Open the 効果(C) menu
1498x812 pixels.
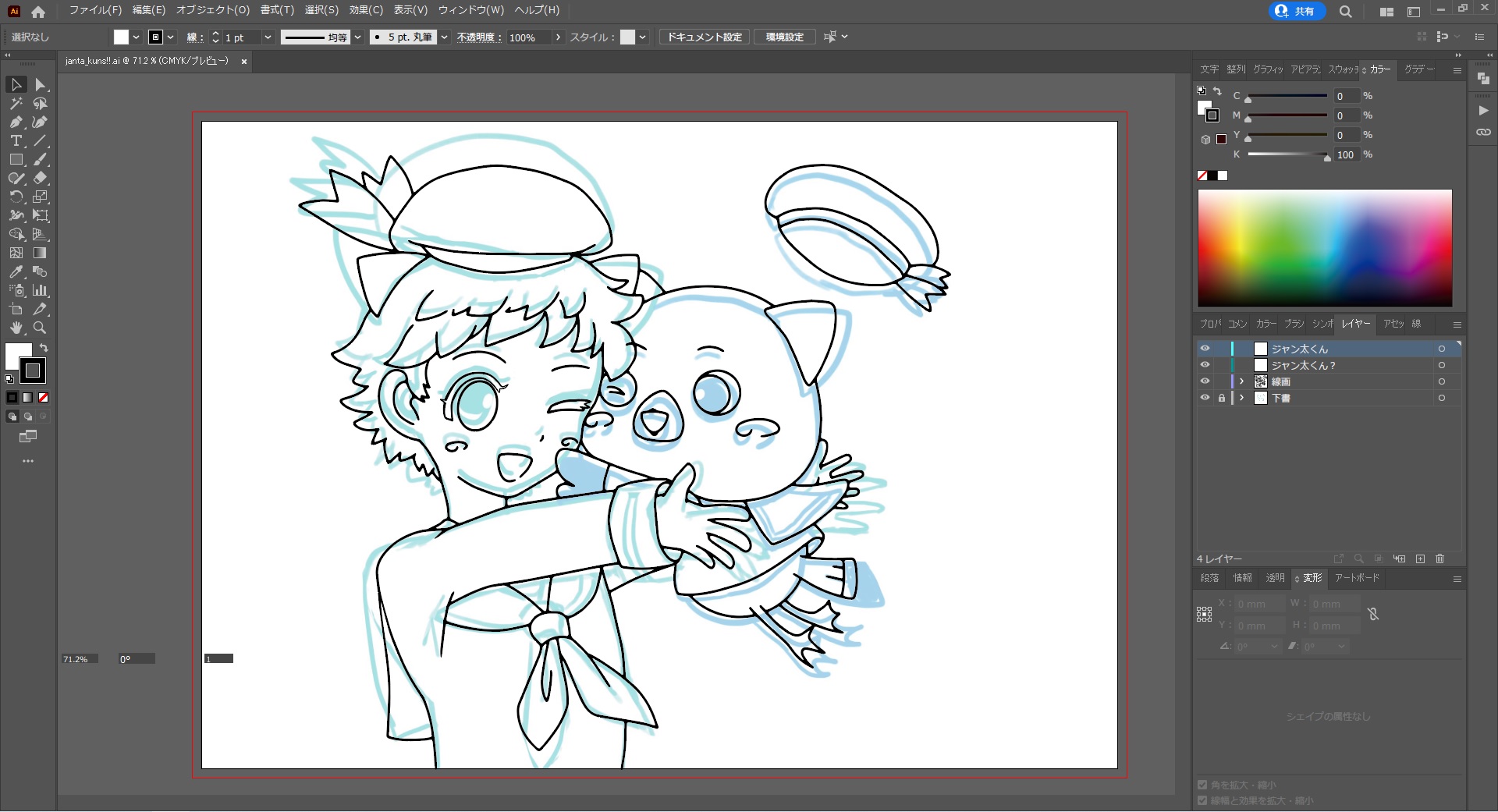coord(366,10)
